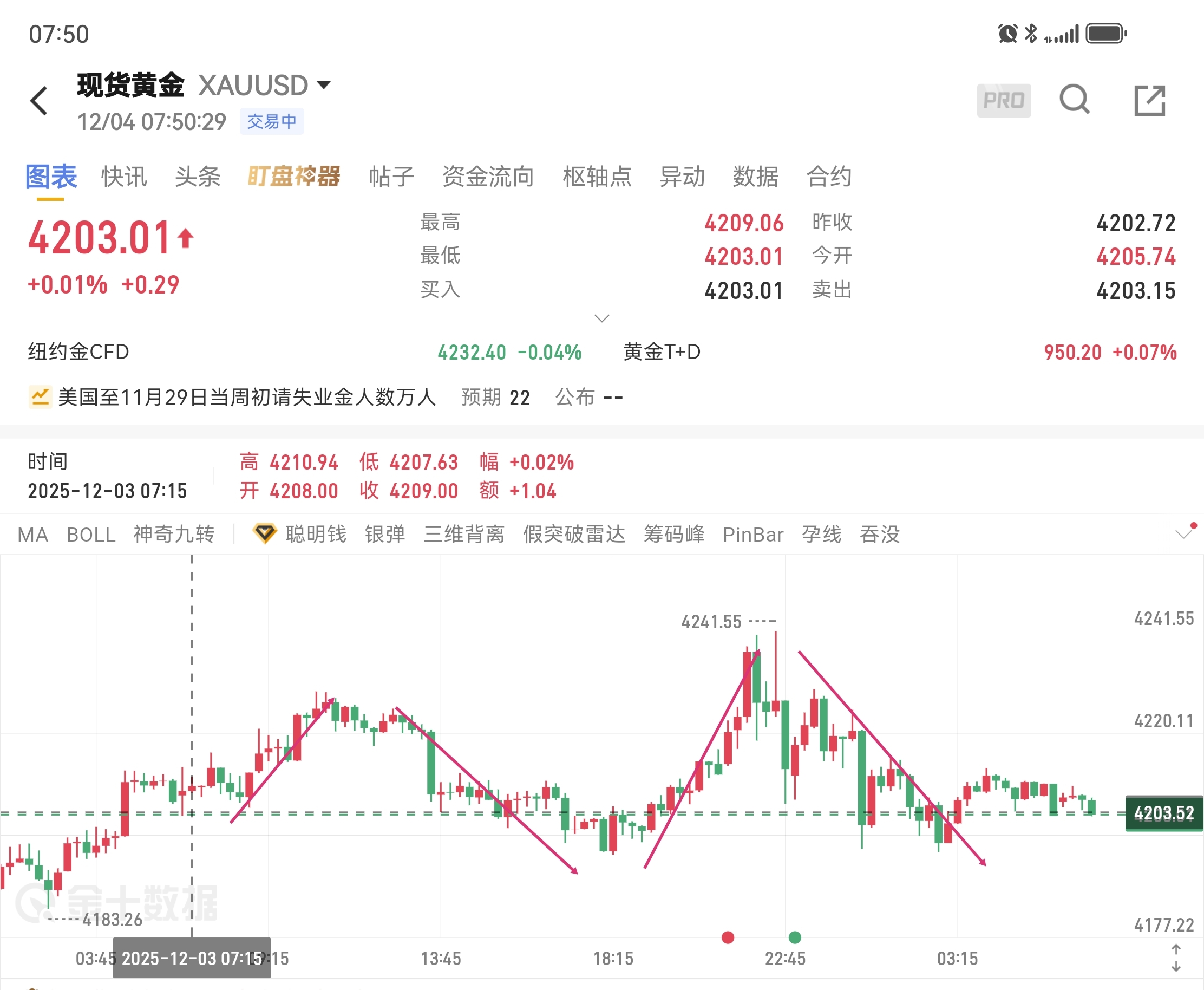Open the XAUUSD symbol dropdown arrow
The height and width of the screenshot is (990, 1204).
pyautogui.click(x=323, y=86)
